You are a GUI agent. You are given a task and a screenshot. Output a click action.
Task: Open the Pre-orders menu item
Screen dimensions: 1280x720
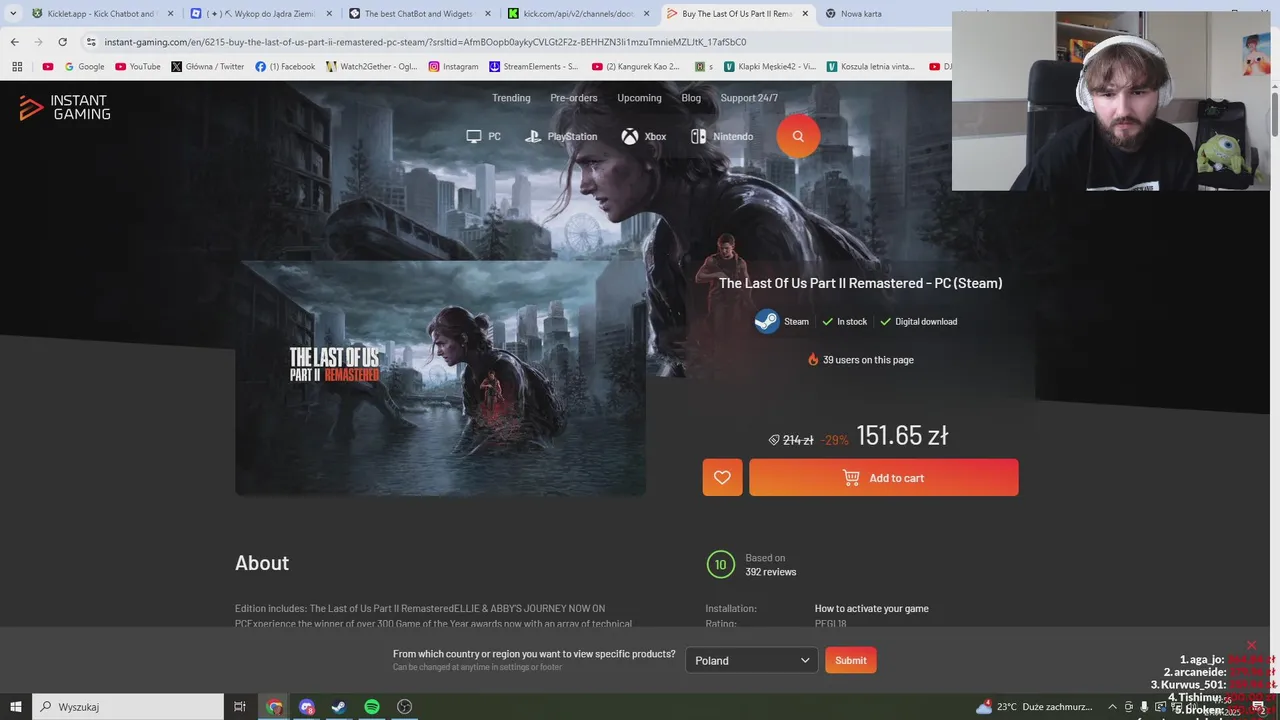click(x=574, y=98)
